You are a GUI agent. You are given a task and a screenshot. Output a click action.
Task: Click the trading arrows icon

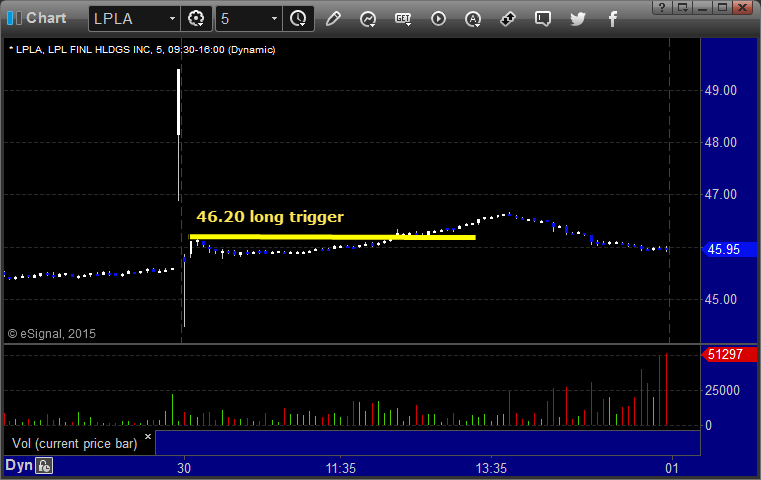tap(508, 19)
